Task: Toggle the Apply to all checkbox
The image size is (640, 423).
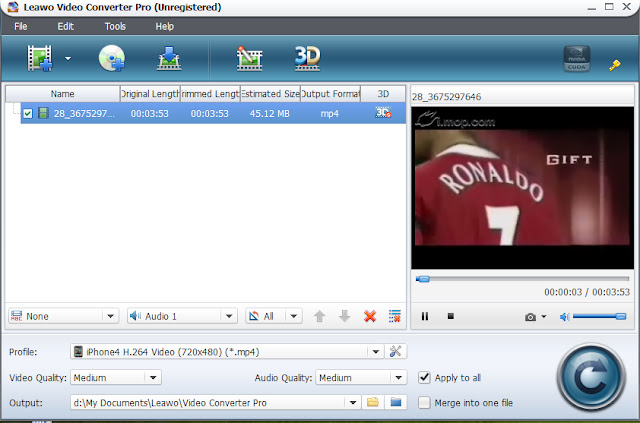Action: pyautogui.click(x=424, y=378)
